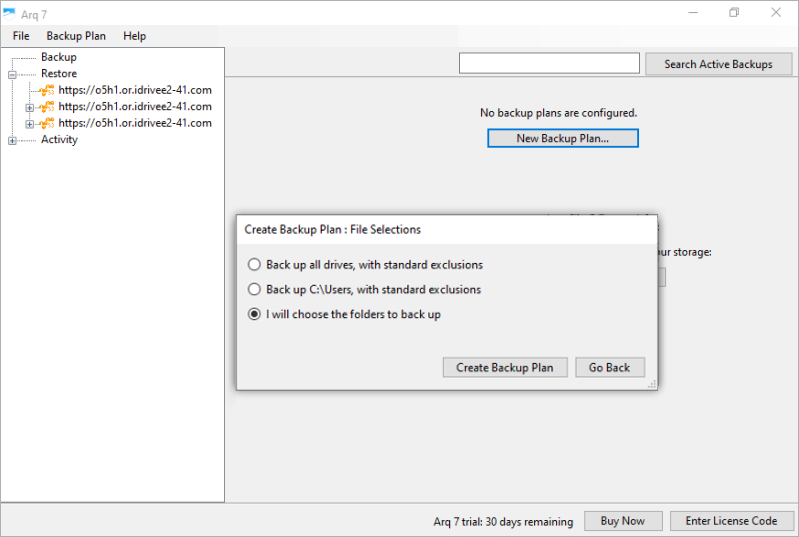Click the Arq 7 app icon in title bar

(9, 13)
